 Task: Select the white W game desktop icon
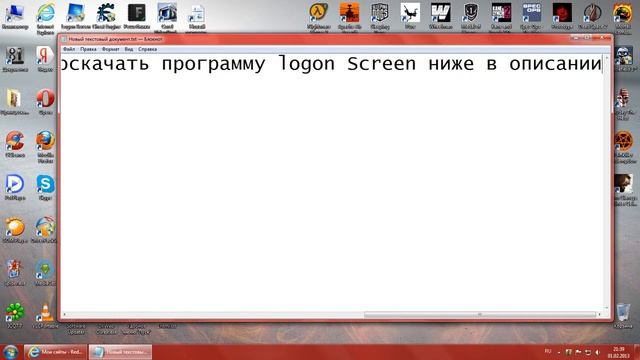[440, 16]
